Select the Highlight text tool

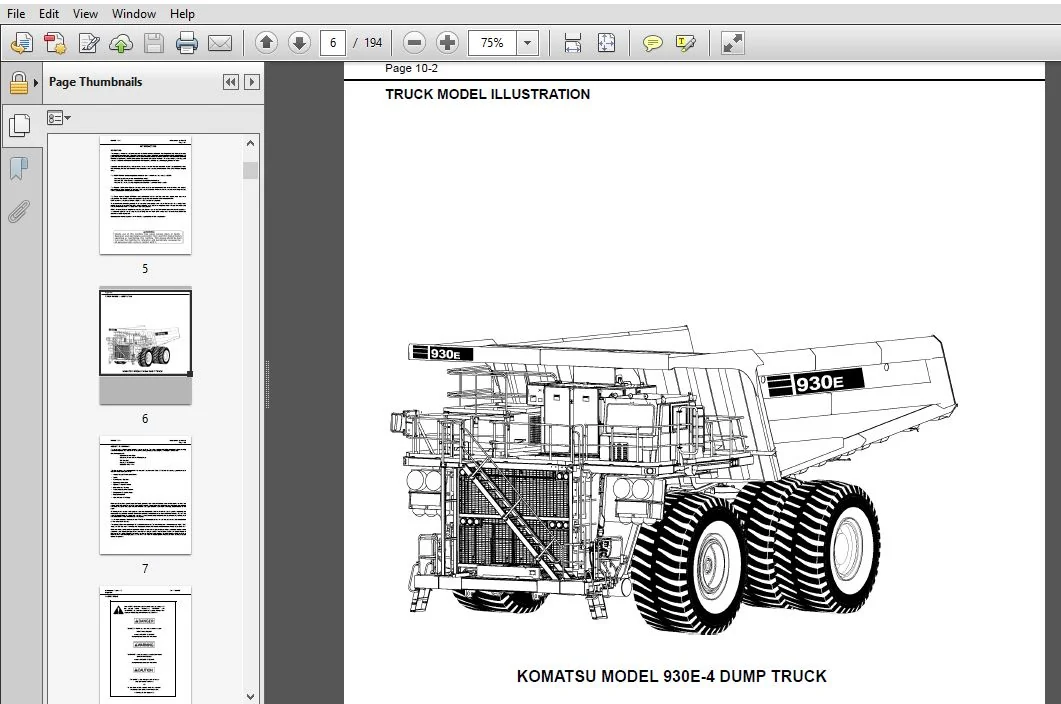click(x=685, y=44)
